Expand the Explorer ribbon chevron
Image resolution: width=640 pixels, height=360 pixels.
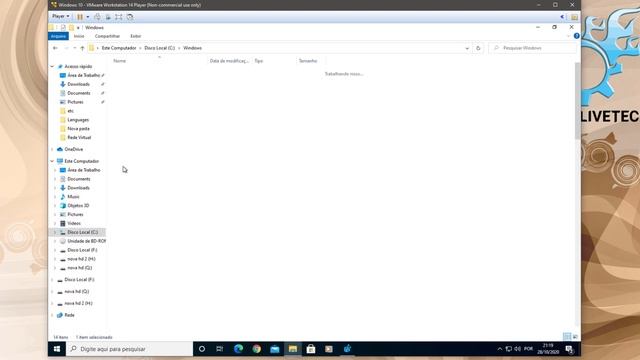[x=568, y=36]
